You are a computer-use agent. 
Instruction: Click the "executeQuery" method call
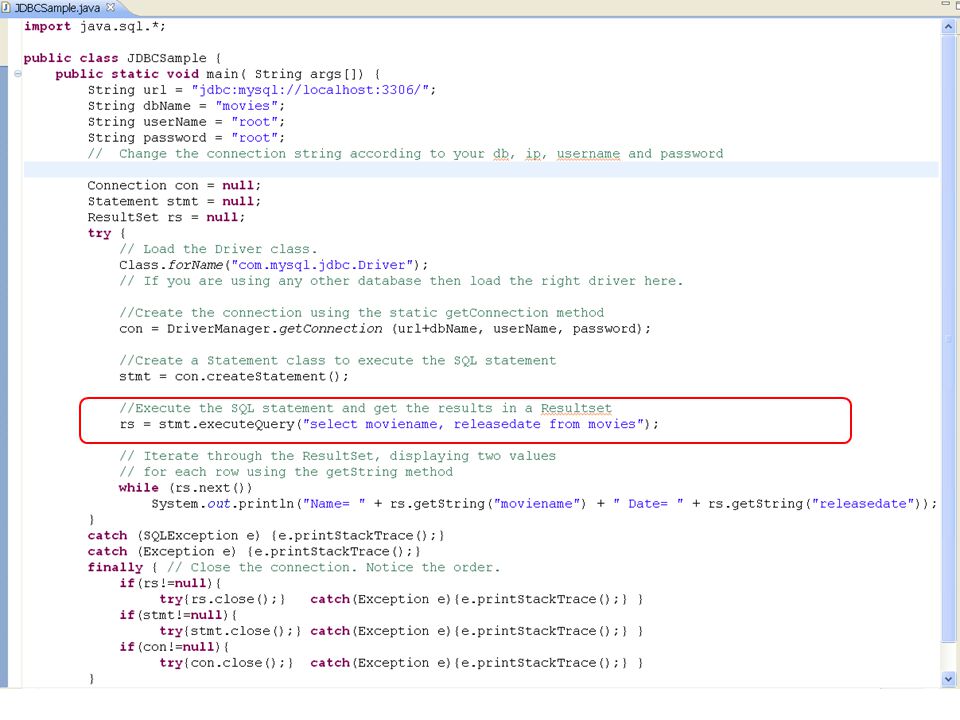[x=246, y=424]
